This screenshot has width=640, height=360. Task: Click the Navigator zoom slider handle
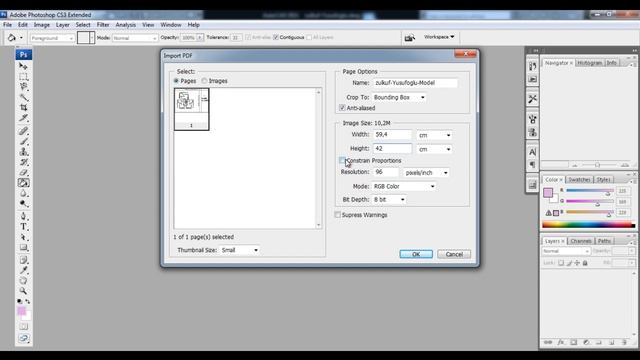(x=597, y=165)
